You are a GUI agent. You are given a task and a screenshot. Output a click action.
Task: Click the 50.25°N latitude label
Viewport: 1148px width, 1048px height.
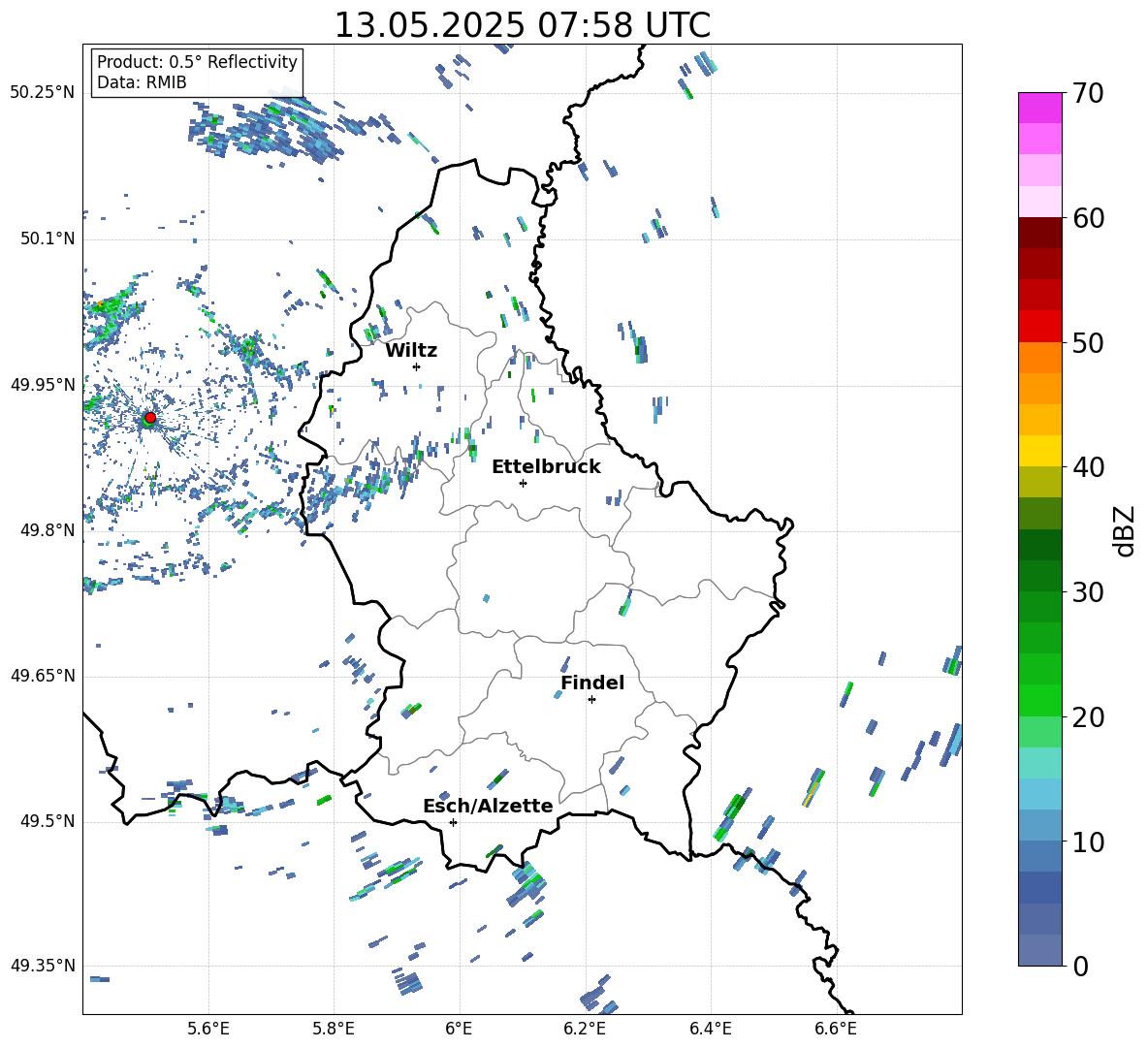coord(43,93)
